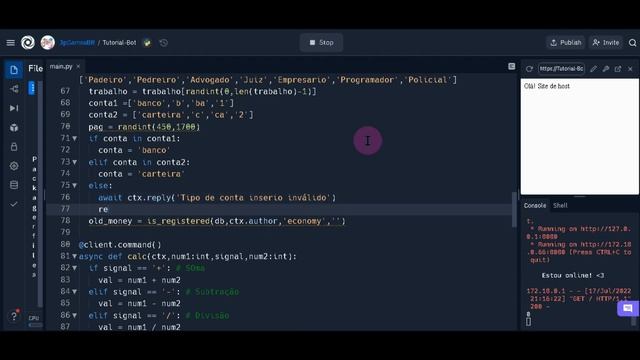Collapse the elif block at line 84

click(x=75, y=292)
